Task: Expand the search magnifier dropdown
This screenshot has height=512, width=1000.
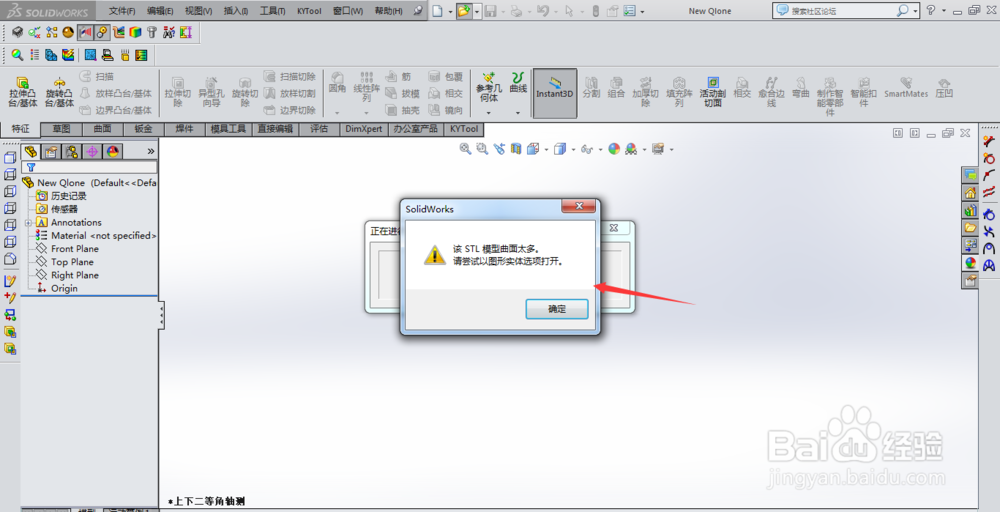Action: pos(916,11)
